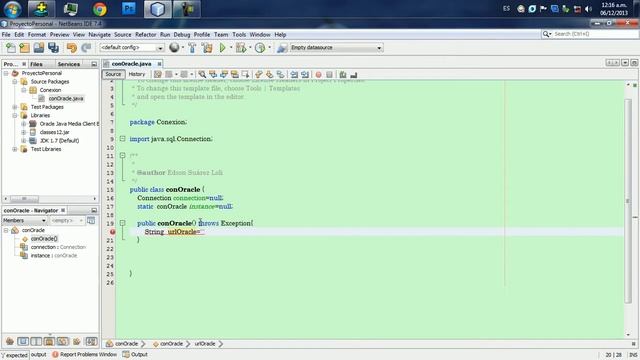Click the red Start Macro Recording icon
640x360 pixels.
318,74
